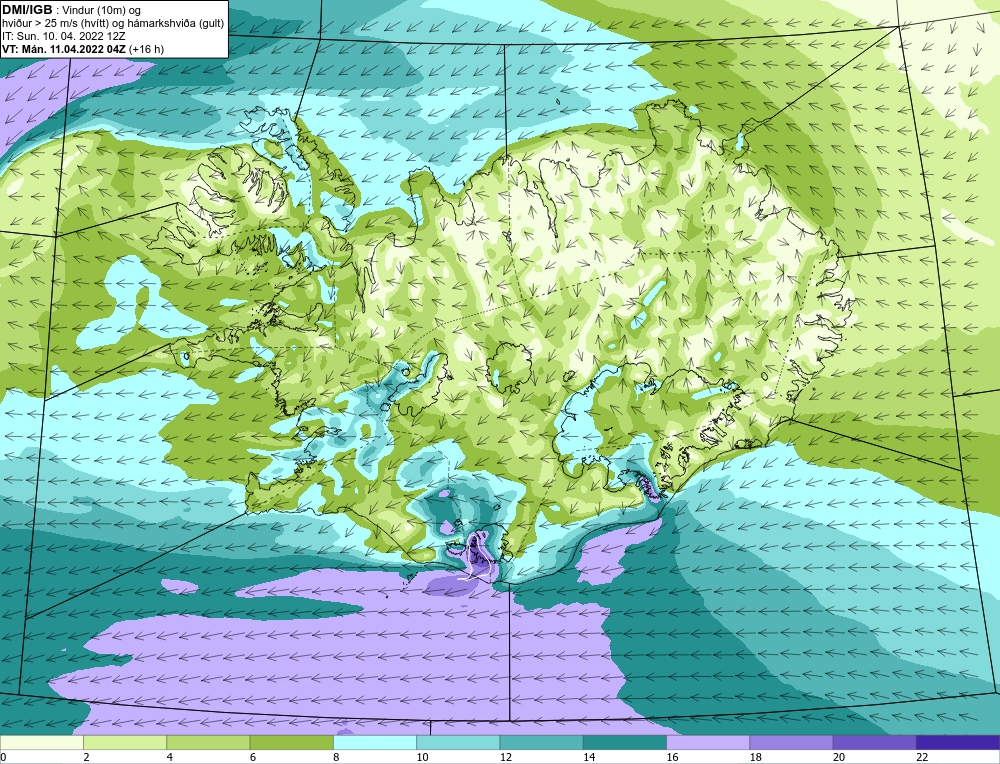Image resolution: width=1000 pixels, height=764 pixels.
Task: Click the 14–16 m/s dark teal swatch
Action: point(625,742)
